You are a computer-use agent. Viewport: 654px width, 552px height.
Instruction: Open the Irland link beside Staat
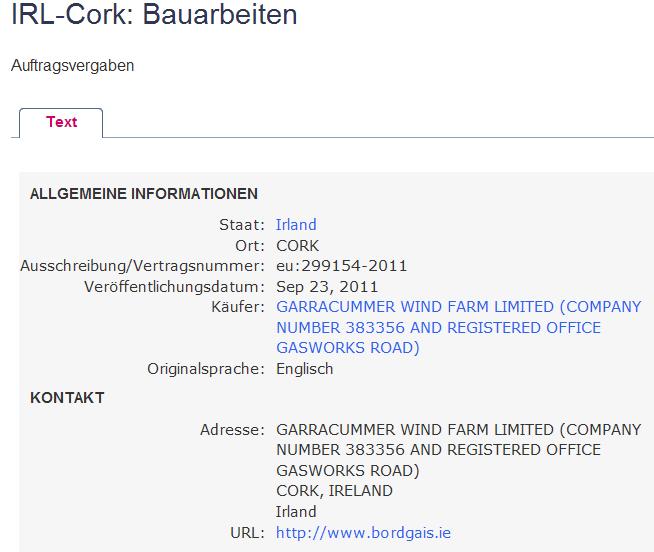pos(296,225)
